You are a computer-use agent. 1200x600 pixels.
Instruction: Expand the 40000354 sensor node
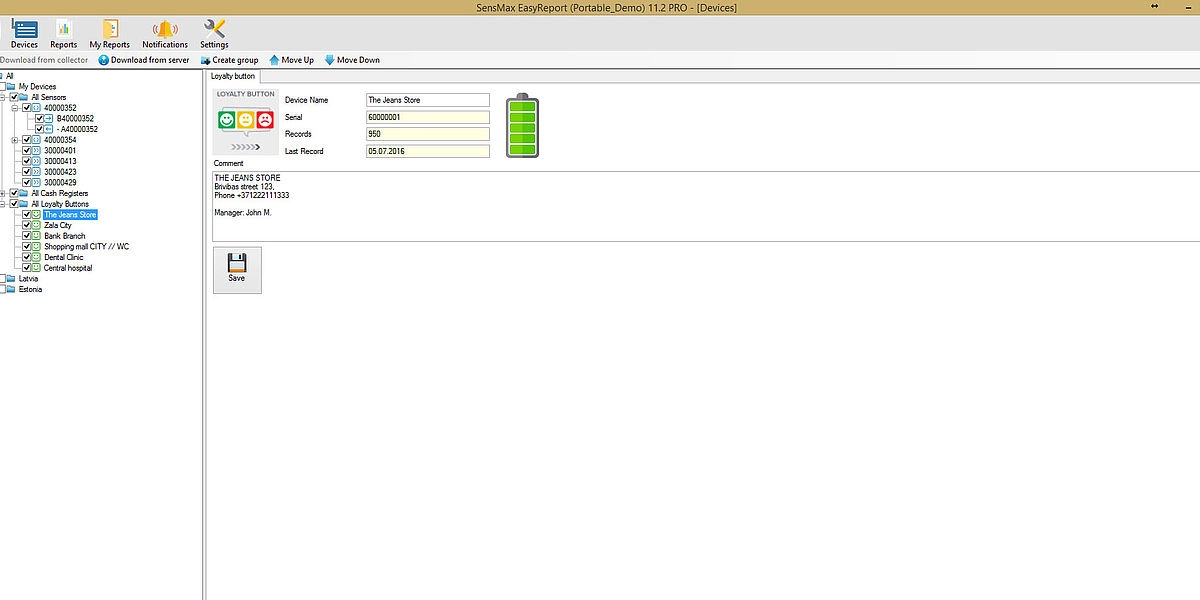click(x=15, y=140)
